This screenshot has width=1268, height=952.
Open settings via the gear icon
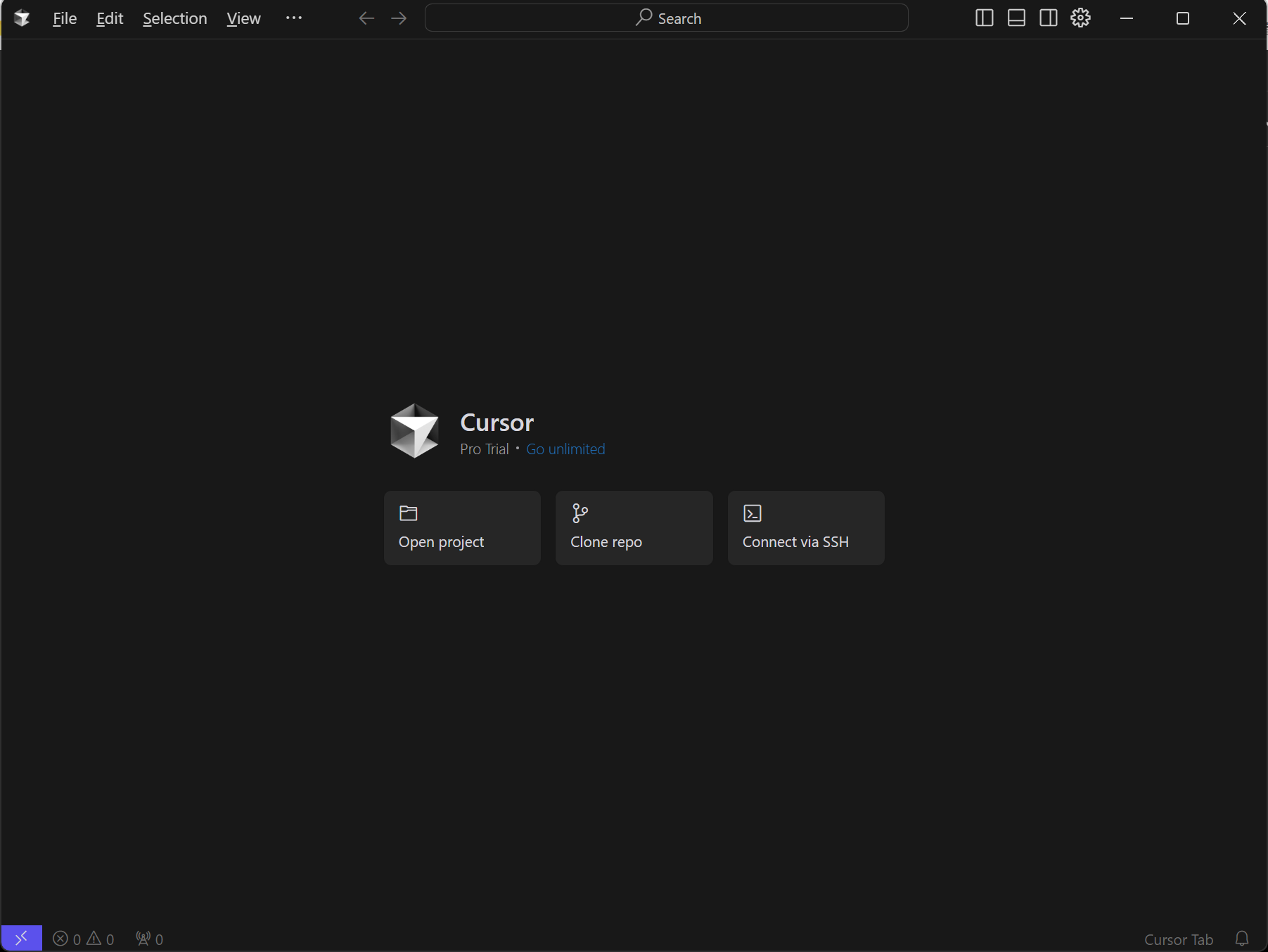point(1080,18)
